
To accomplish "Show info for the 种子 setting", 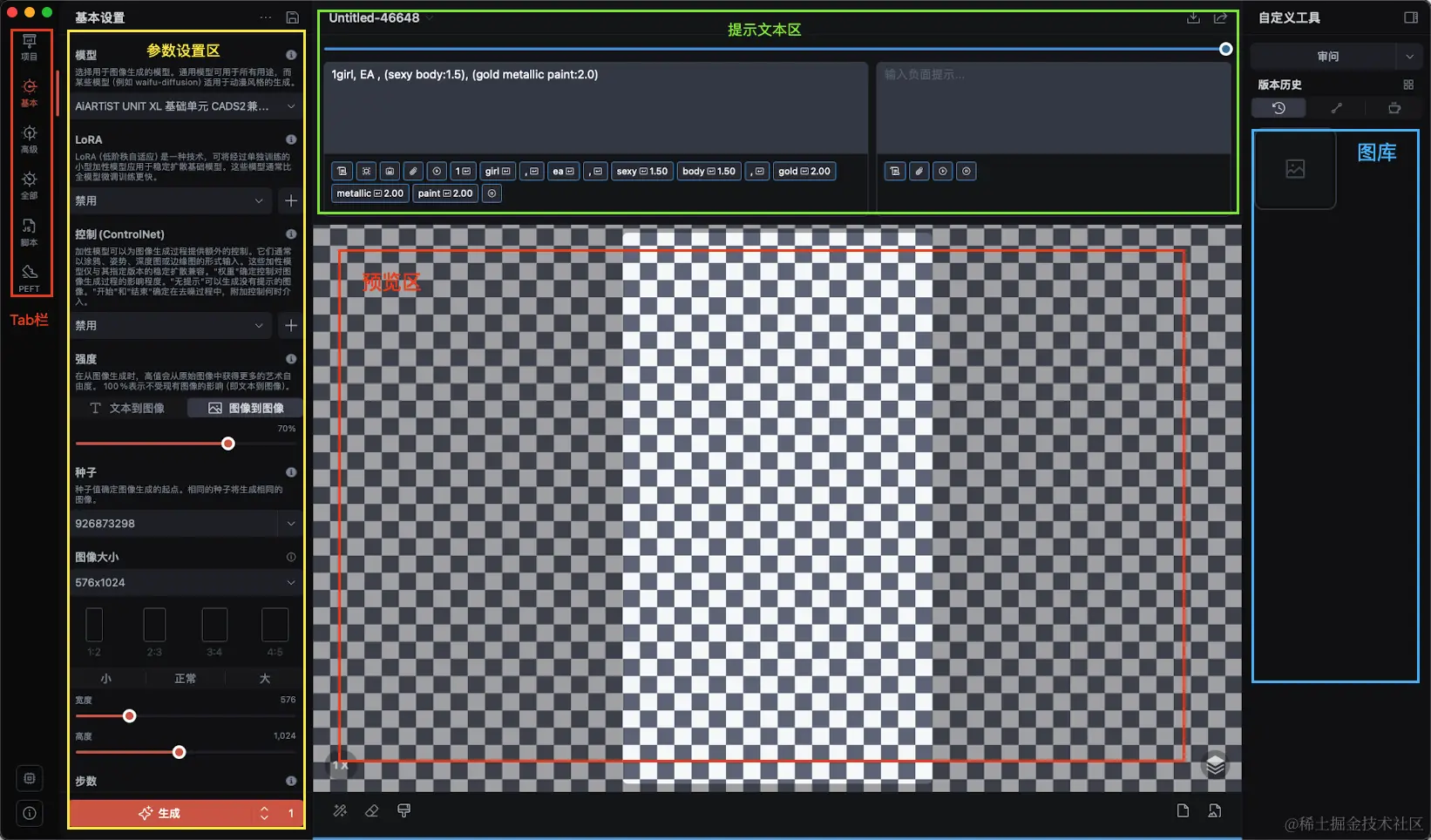I will 291,472.
